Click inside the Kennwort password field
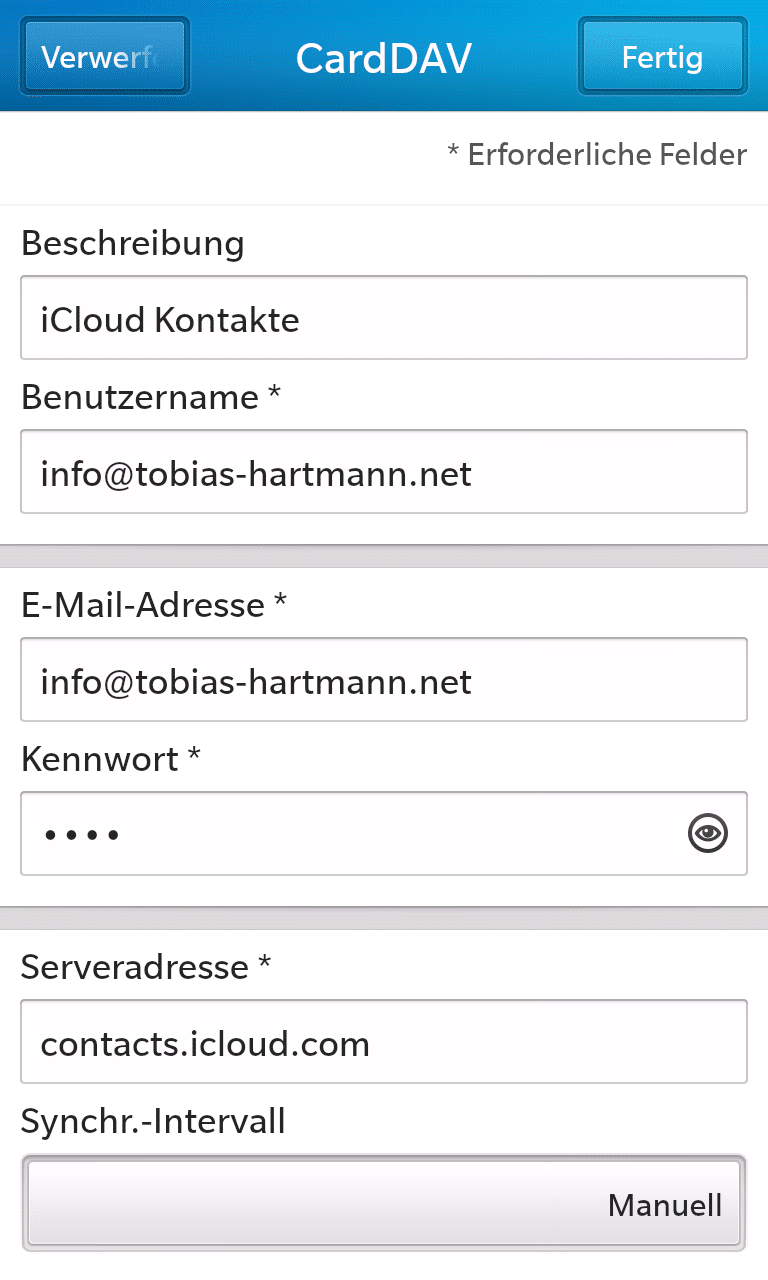The height and width of the screenshot is (1280, 768). point(384,834)
